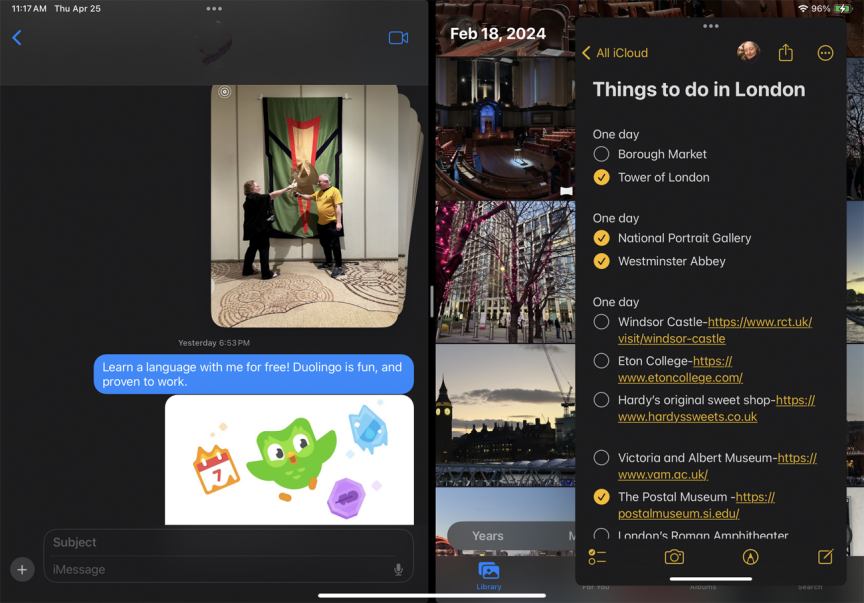Viewport: 864px width, 603px height.
Task: Tap the battery status icon
Action: tap(843, 9)
